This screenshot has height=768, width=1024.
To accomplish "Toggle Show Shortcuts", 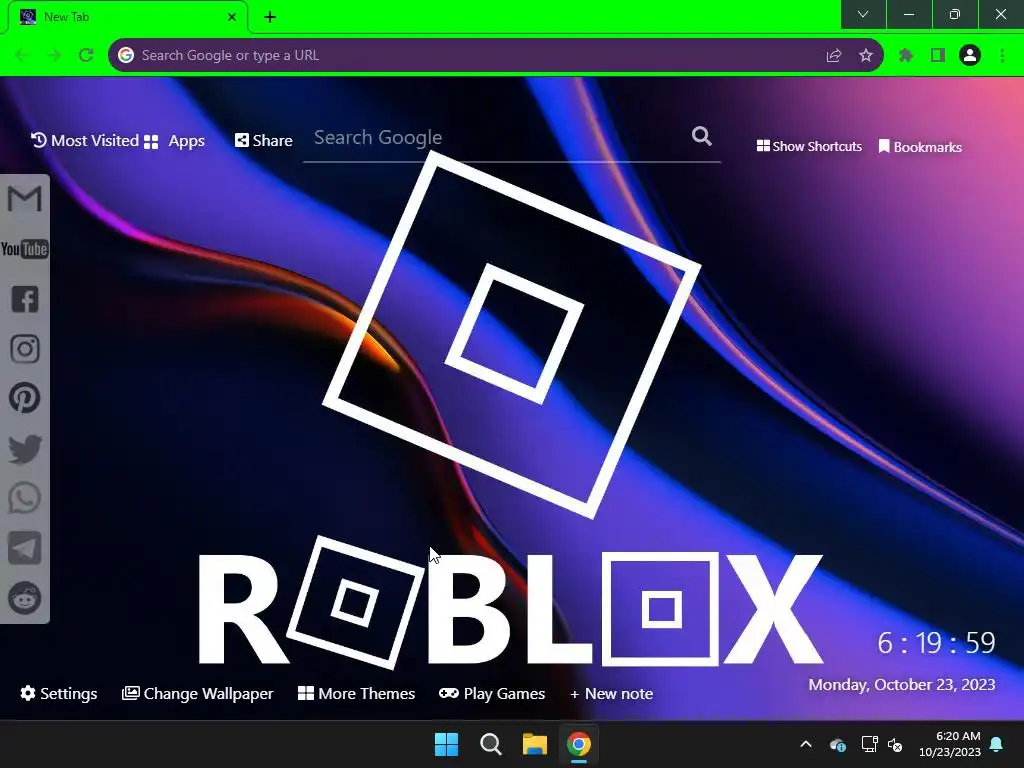I will (809, 146).
